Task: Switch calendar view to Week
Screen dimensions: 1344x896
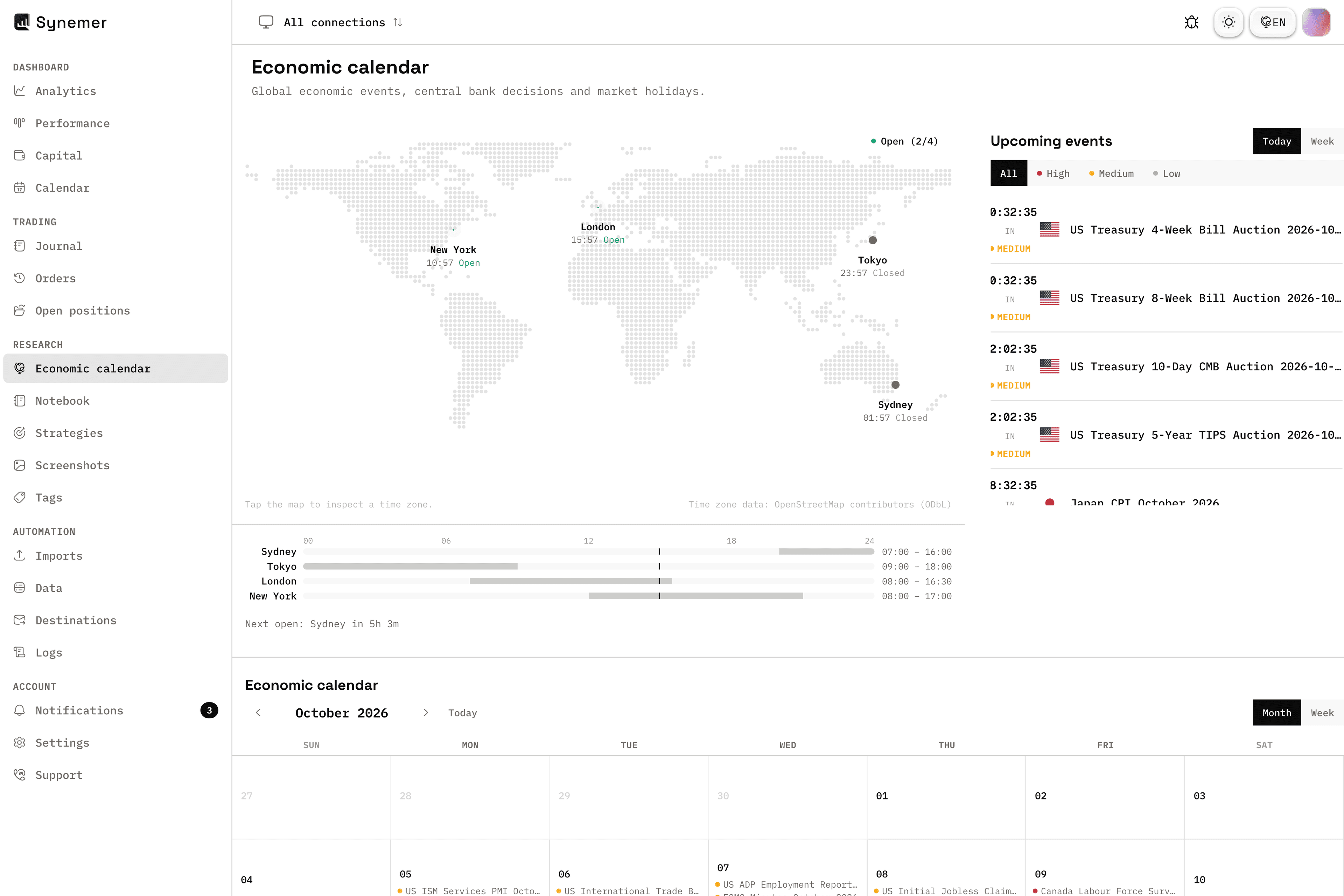Action: [1322, 713]
